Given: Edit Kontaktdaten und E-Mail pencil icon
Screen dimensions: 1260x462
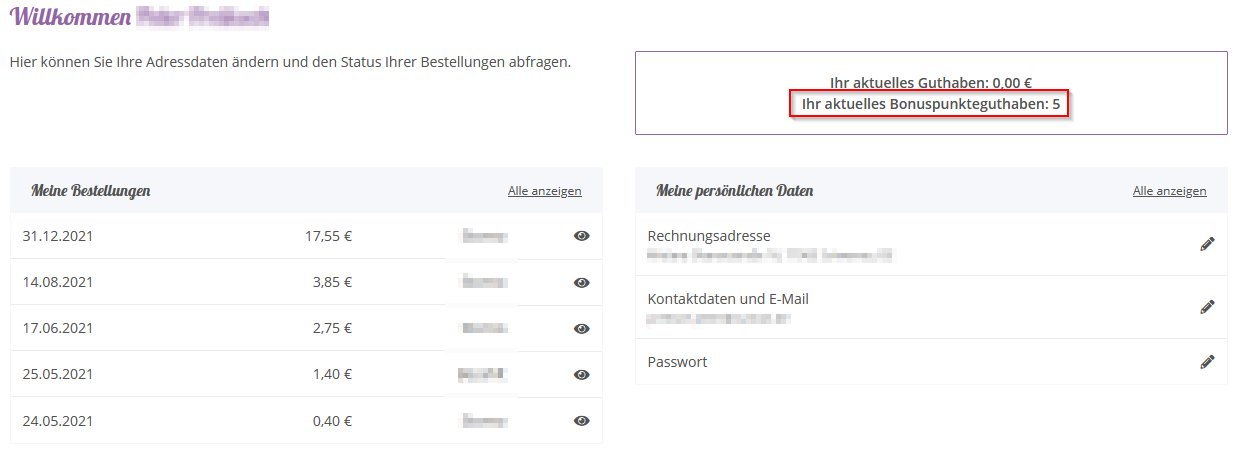Looking at the screenshot, I should (x=1207, y=307).
